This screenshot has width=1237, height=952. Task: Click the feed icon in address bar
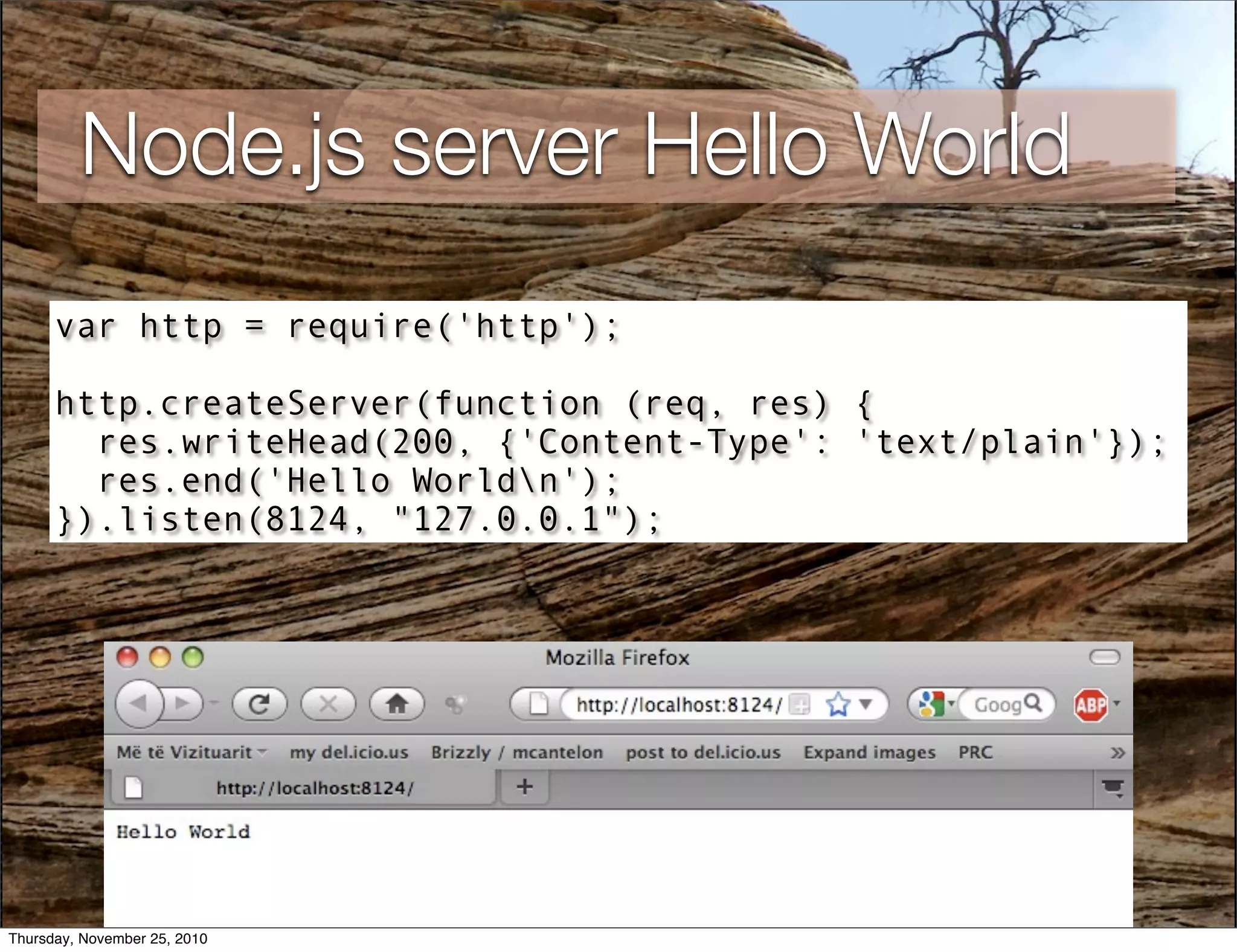(x=800, y=704)
